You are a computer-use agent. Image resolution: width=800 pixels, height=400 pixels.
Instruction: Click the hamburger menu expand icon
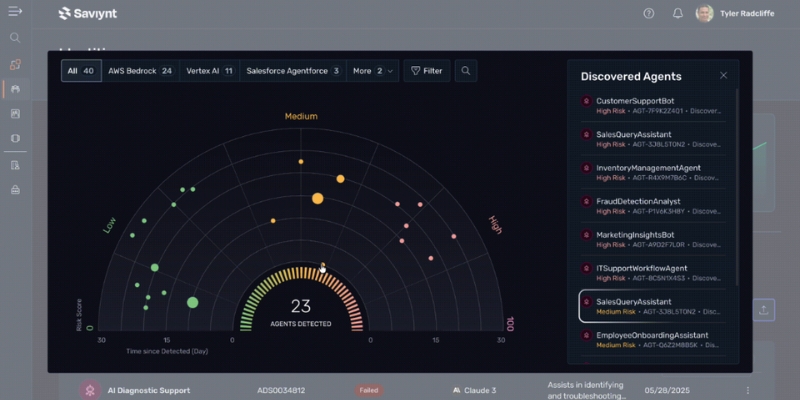pyautogui.click(x=15, y=12)
